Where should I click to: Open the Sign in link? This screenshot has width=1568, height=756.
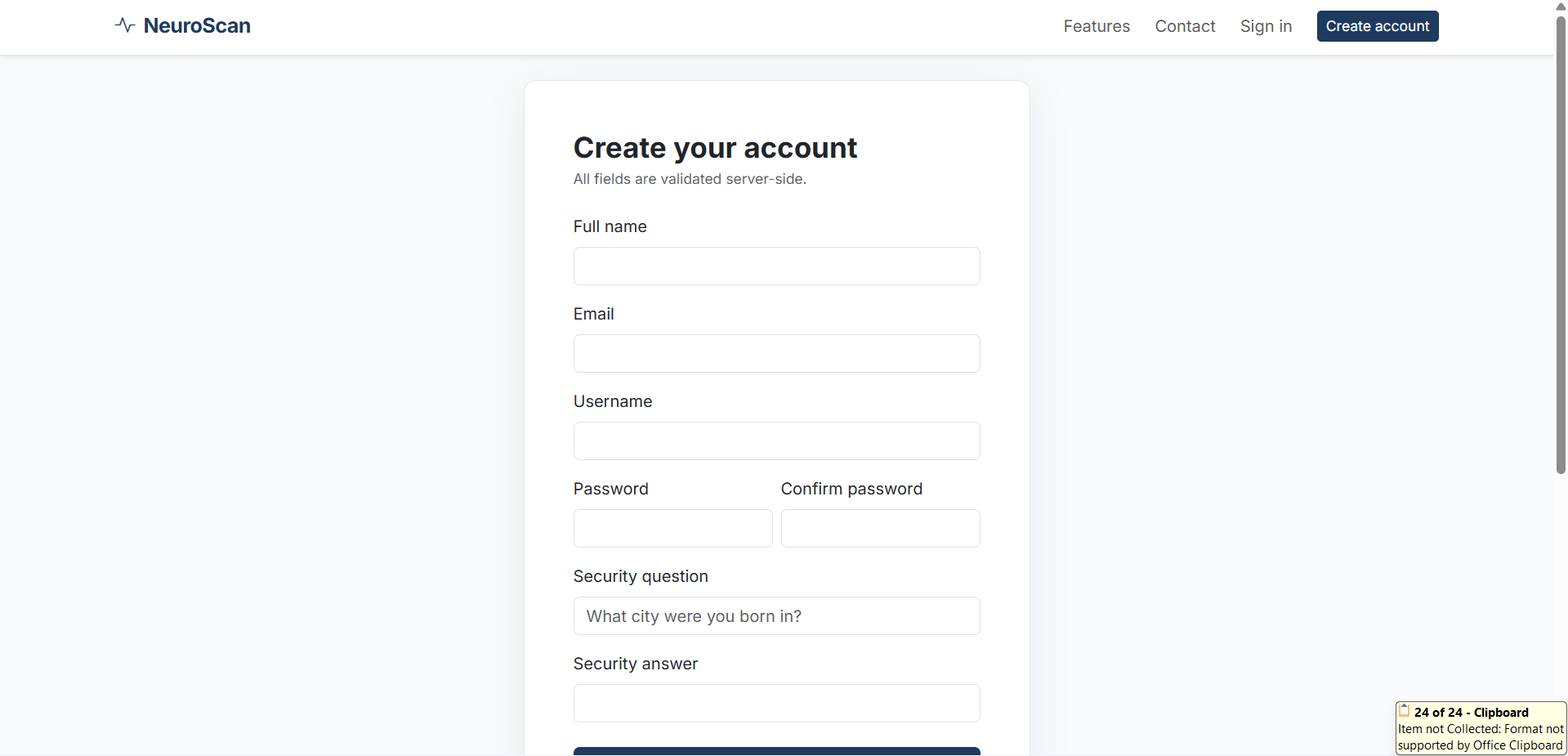tap(1266, 26)
